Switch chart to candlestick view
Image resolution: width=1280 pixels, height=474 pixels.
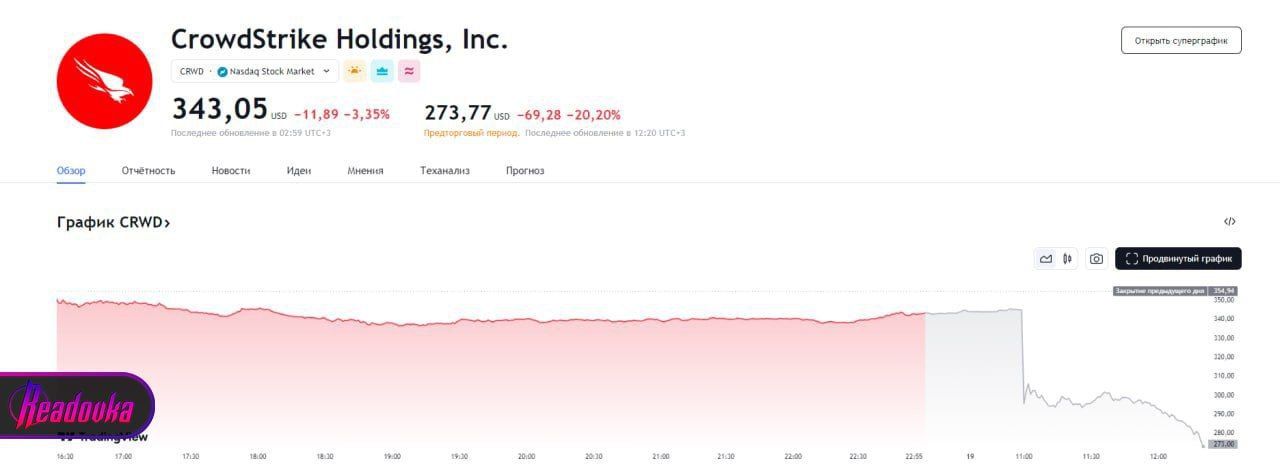(x=1068, y=259)
